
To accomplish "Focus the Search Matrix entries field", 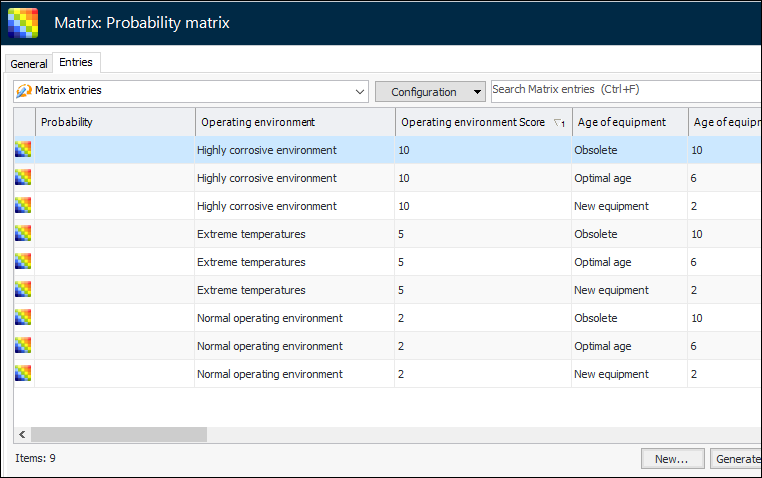I will click(x=625, y=90).
